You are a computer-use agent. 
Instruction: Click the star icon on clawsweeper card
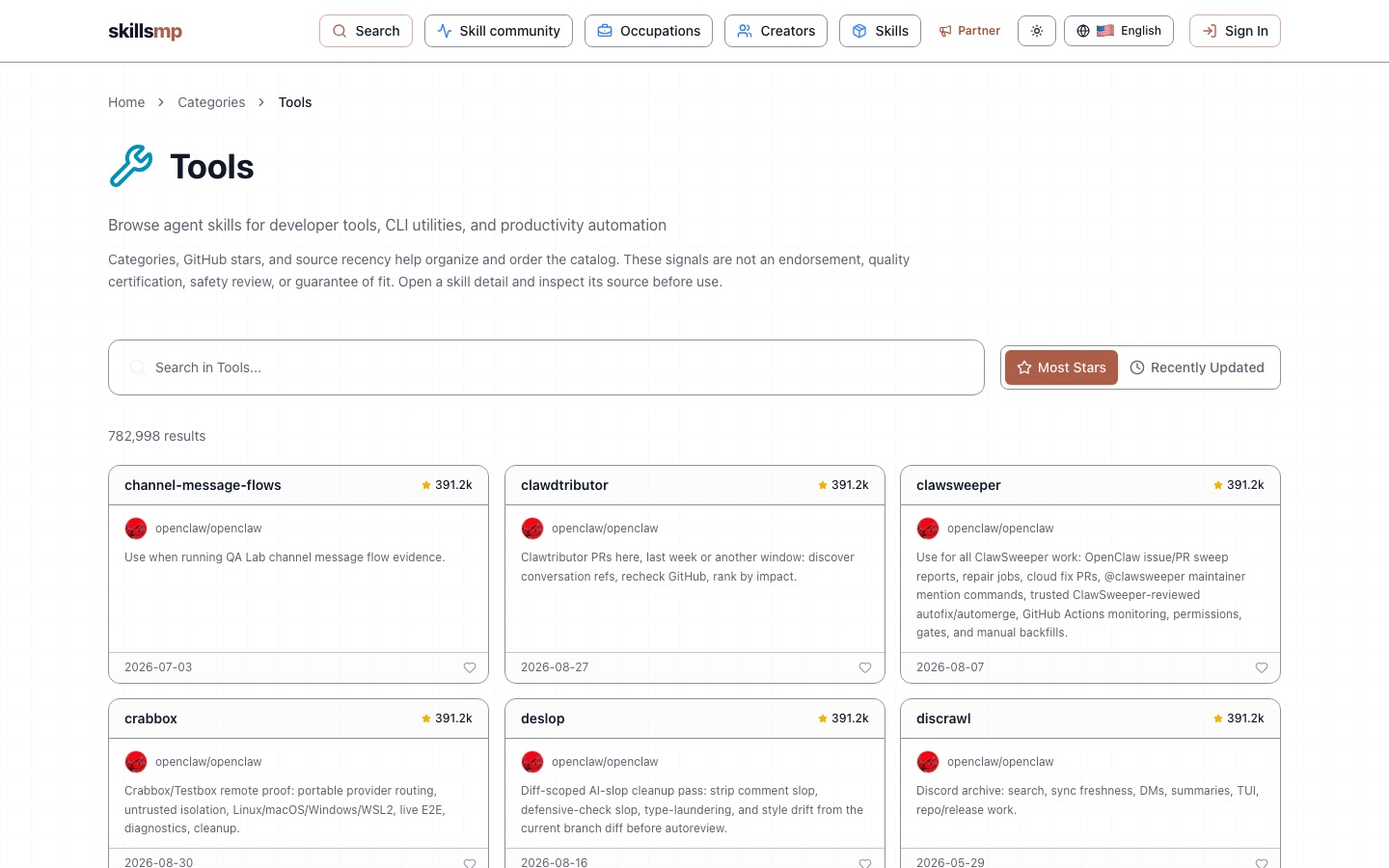pos(1218,485)
